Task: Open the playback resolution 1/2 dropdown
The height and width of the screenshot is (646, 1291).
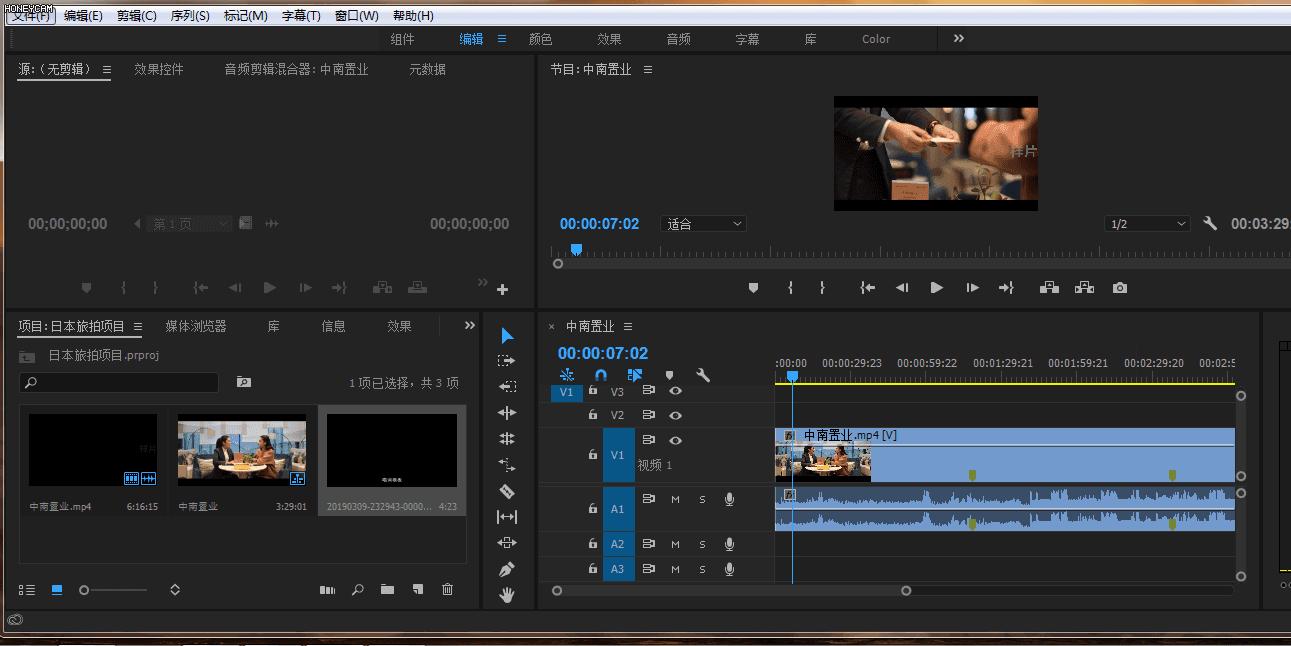Action: pos(1147,224)
